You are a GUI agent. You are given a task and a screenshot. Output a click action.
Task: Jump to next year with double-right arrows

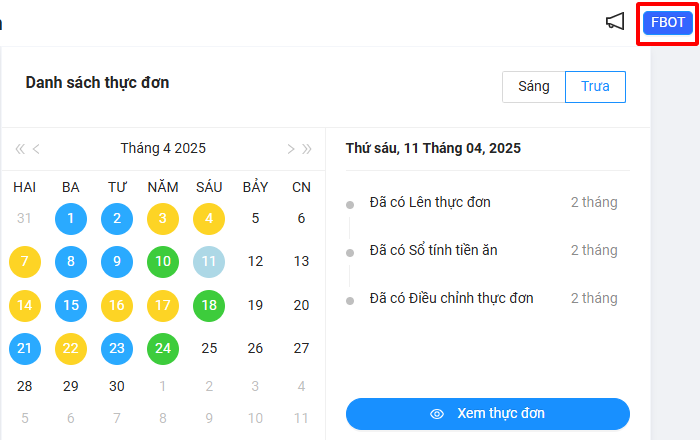307,149
